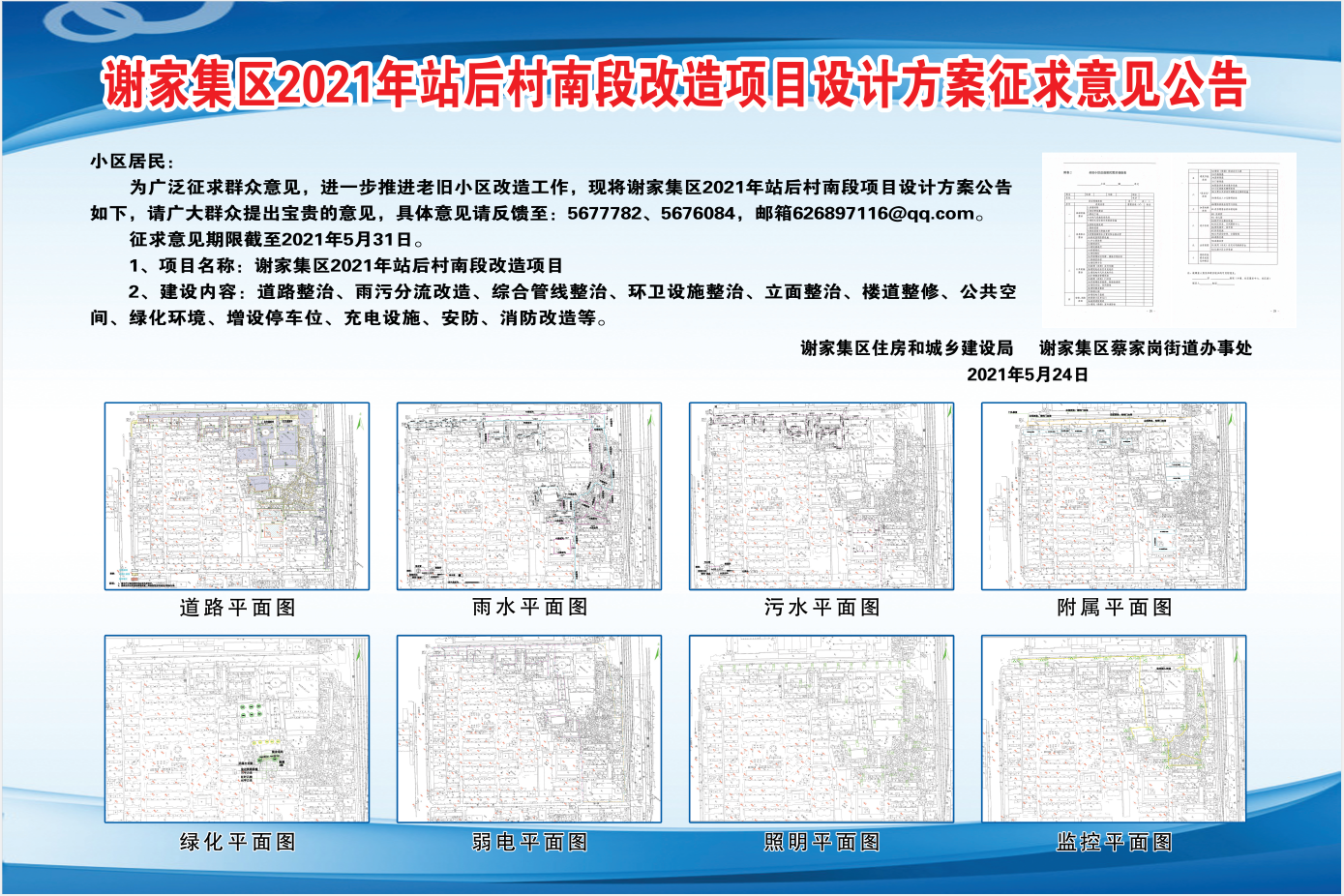Select the 监控平面图 caption label

(x=1114, y=842)
